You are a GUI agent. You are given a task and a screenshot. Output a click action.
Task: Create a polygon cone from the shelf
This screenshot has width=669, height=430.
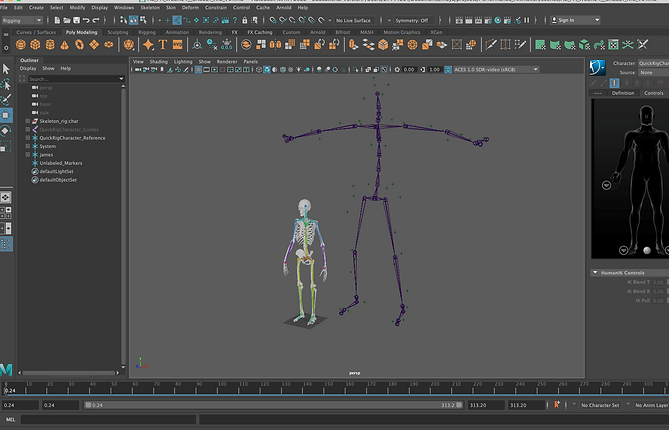pos(64,44)
